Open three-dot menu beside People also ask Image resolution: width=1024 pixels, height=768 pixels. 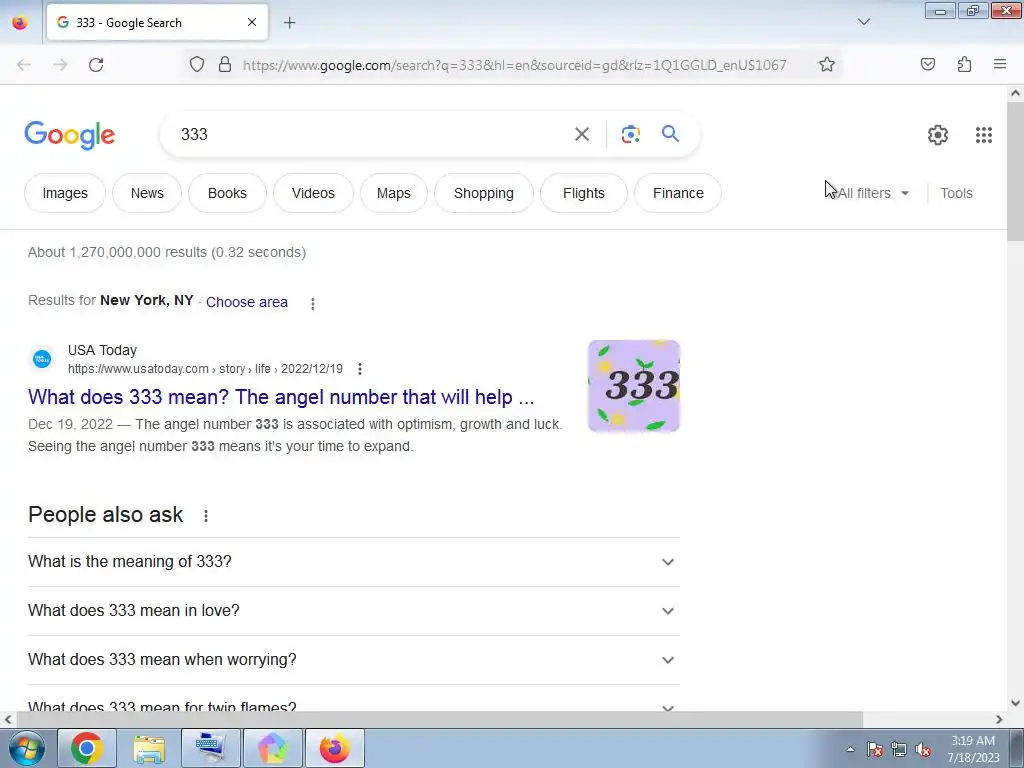(x=206, y=516)
